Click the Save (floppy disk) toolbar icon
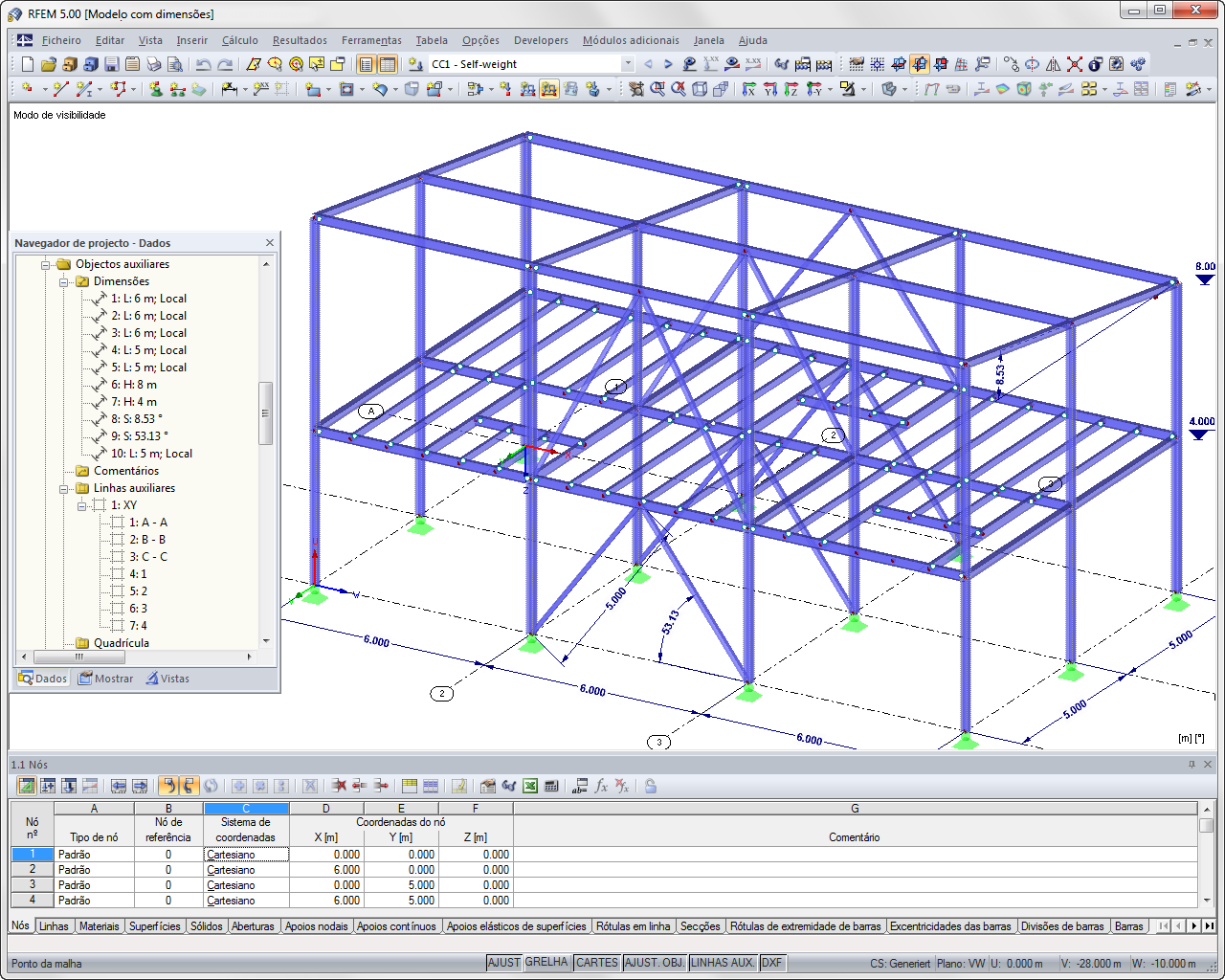1225x980 pixels. [x=112, y=64]
